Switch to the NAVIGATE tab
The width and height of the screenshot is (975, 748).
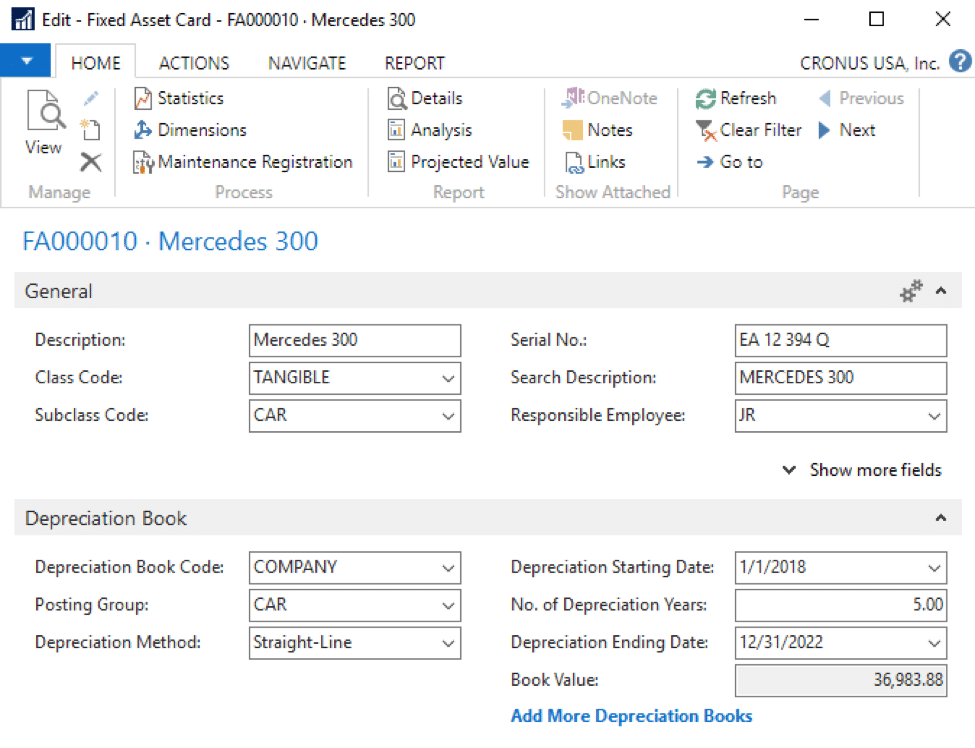307,63
